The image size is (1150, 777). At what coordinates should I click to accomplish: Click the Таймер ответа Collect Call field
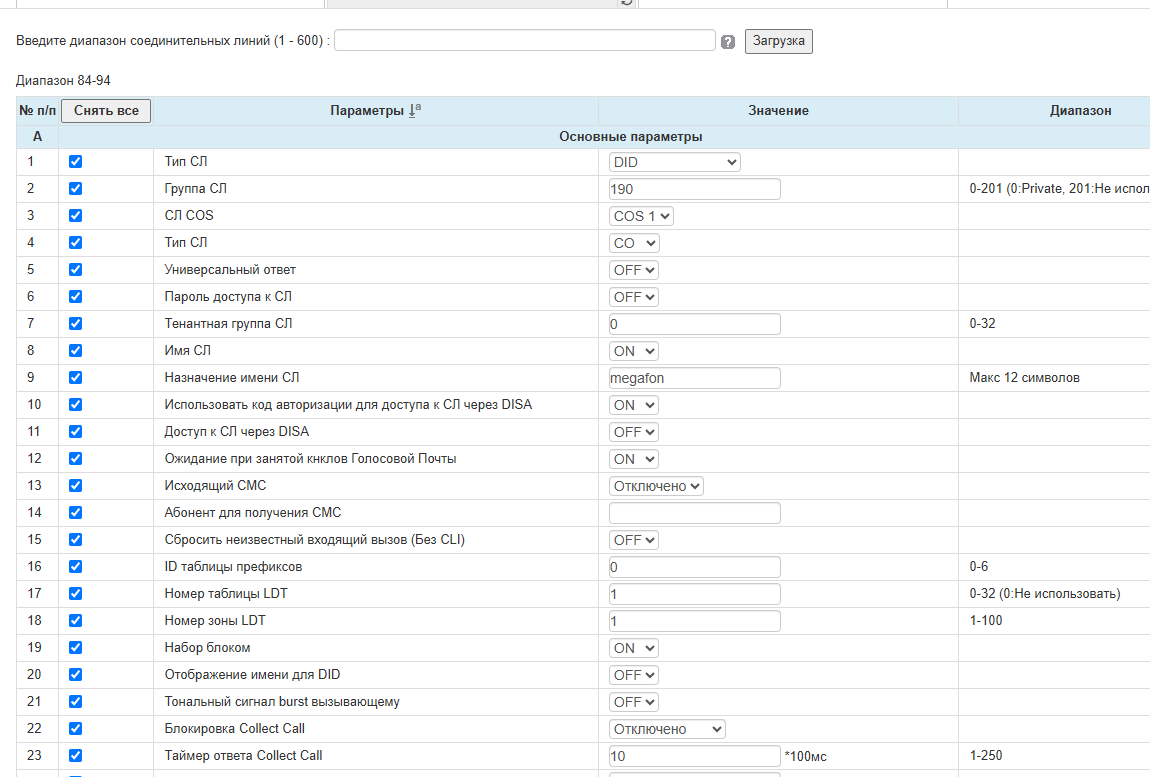694,756
